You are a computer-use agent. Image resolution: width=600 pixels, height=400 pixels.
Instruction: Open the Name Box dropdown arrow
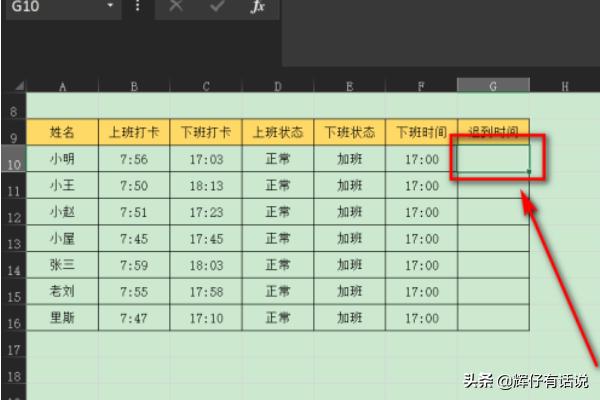(x=110, y=7)
